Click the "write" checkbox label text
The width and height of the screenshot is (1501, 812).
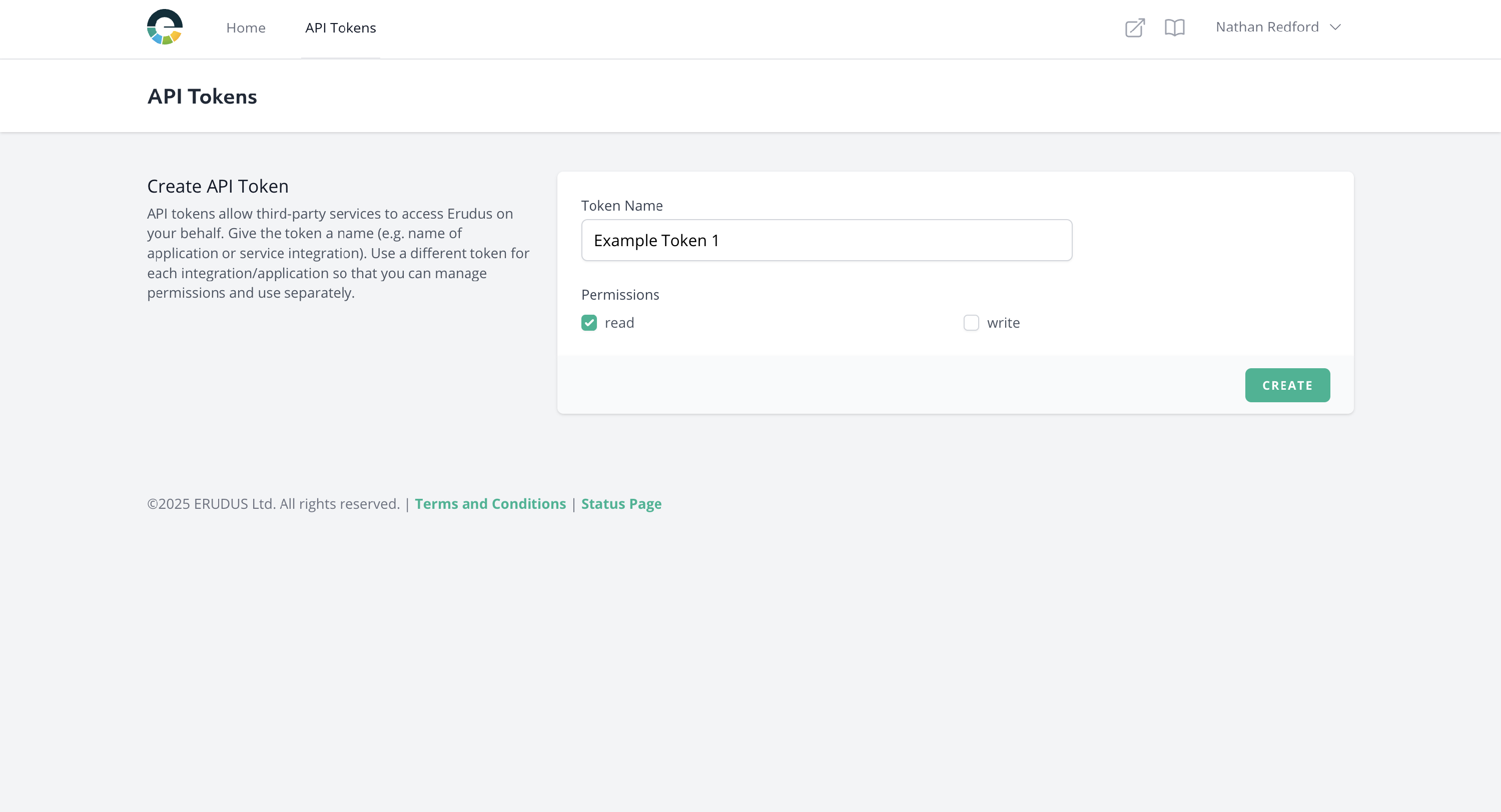click(x=1003, y=323)
